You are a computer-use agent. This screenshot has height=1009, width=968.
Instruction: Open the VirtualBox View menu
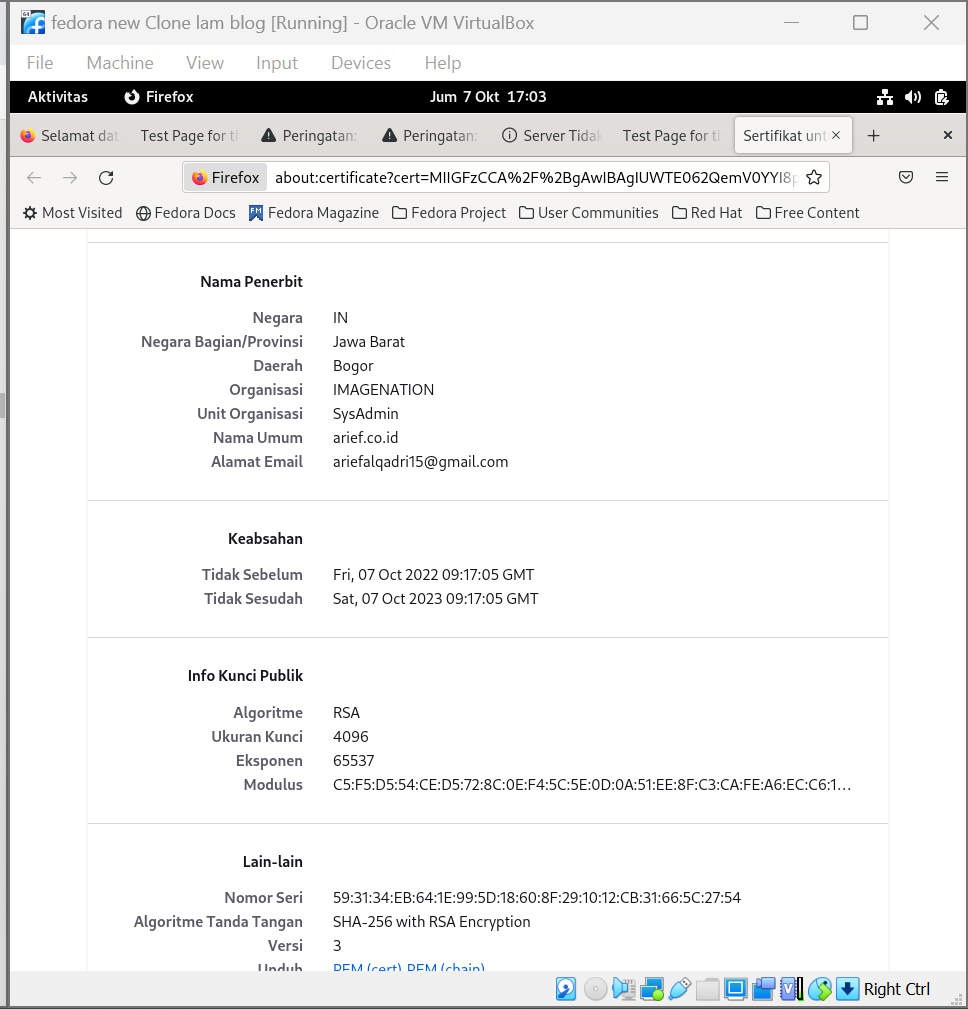click(205, 63)
